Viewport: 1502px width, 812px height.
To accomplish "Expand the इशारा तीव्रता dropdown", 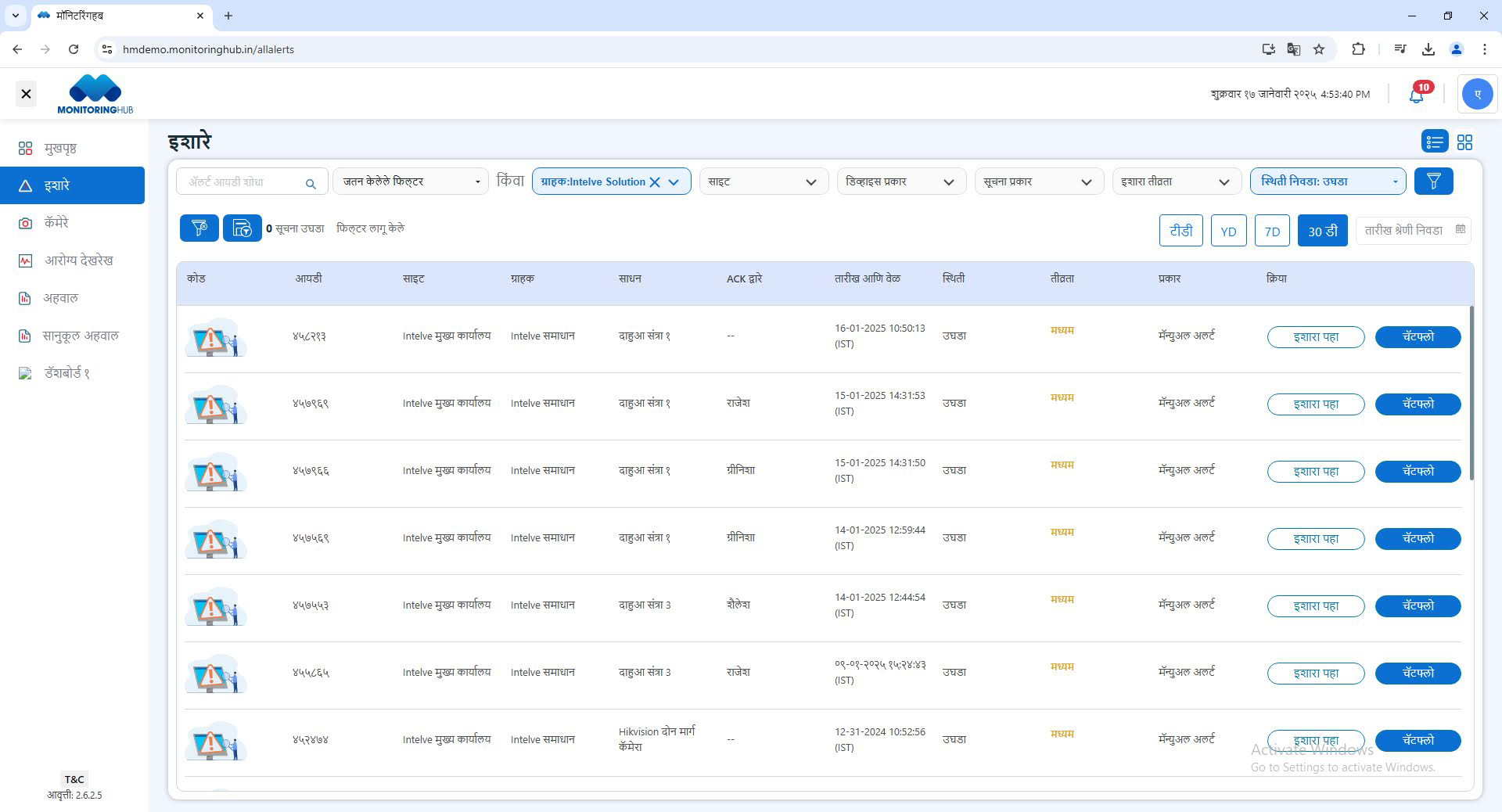I will tap(1176, 181).
